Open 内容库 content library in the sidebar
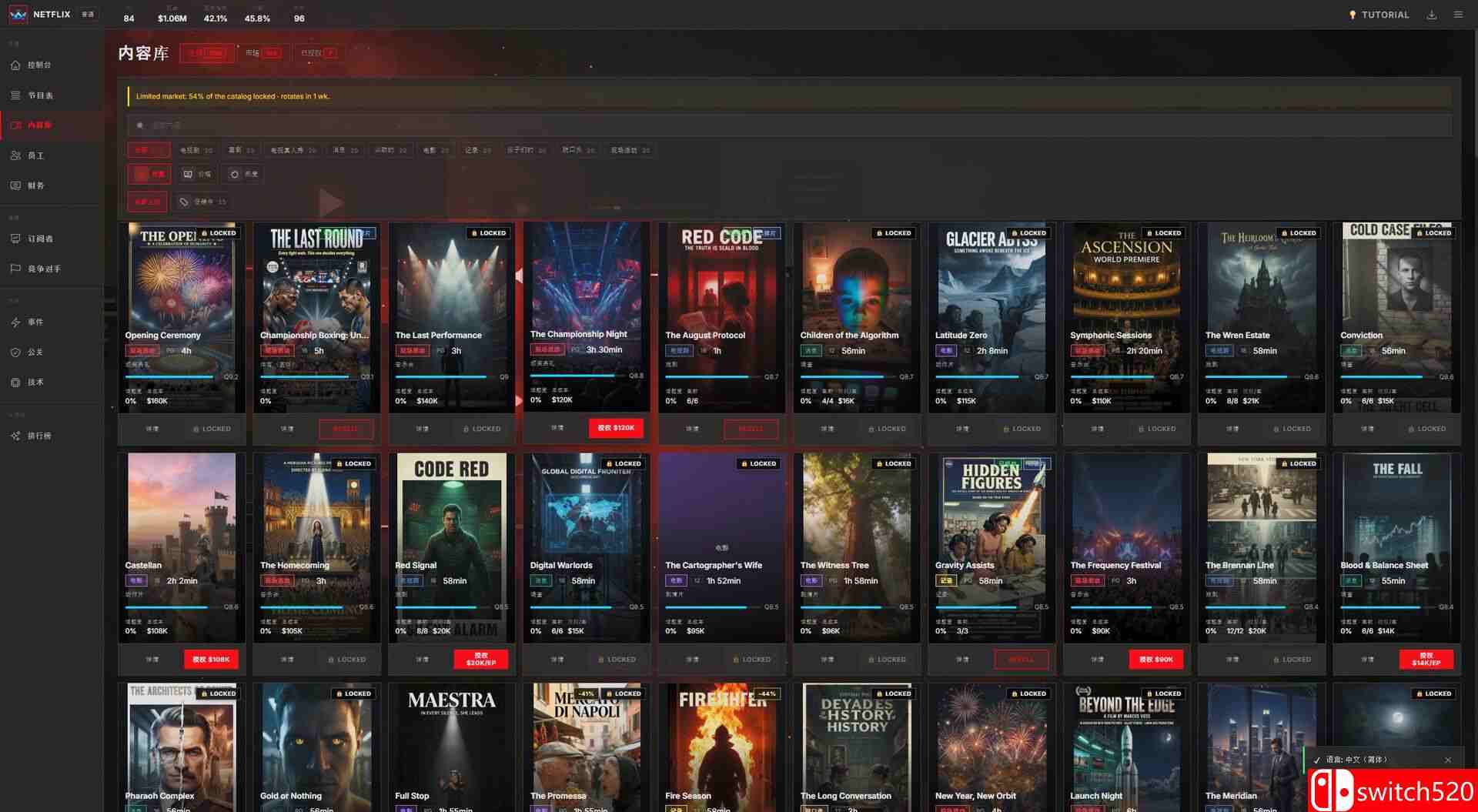This screenshot has width=1478, height=812. pyautogui.click(x=52, y=125)
